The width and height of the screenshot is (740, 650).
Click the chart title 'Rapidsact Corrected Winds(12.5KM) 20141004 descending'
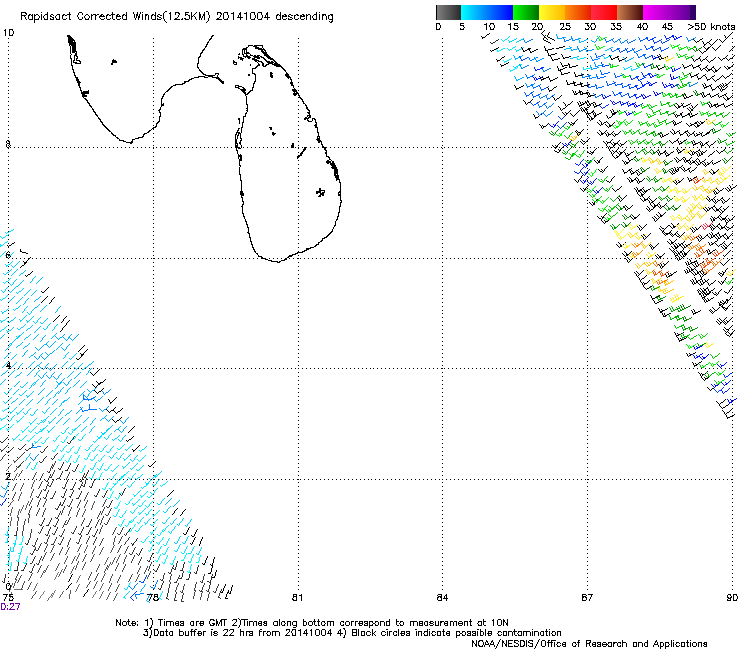[177, 17]
